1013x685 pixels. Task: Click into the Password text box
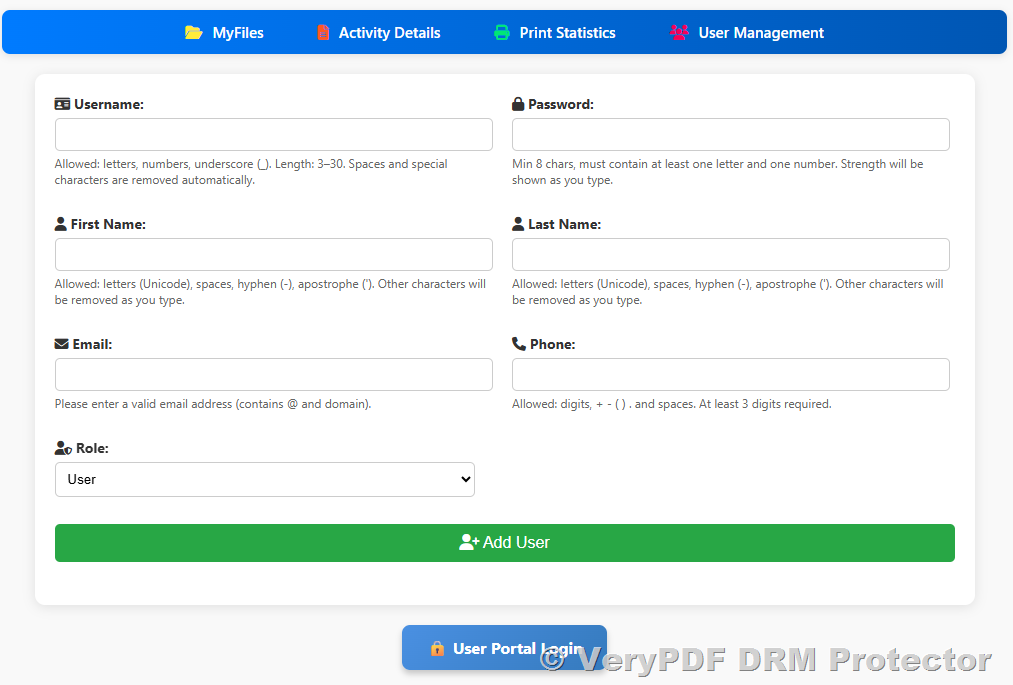coord(730,135)
